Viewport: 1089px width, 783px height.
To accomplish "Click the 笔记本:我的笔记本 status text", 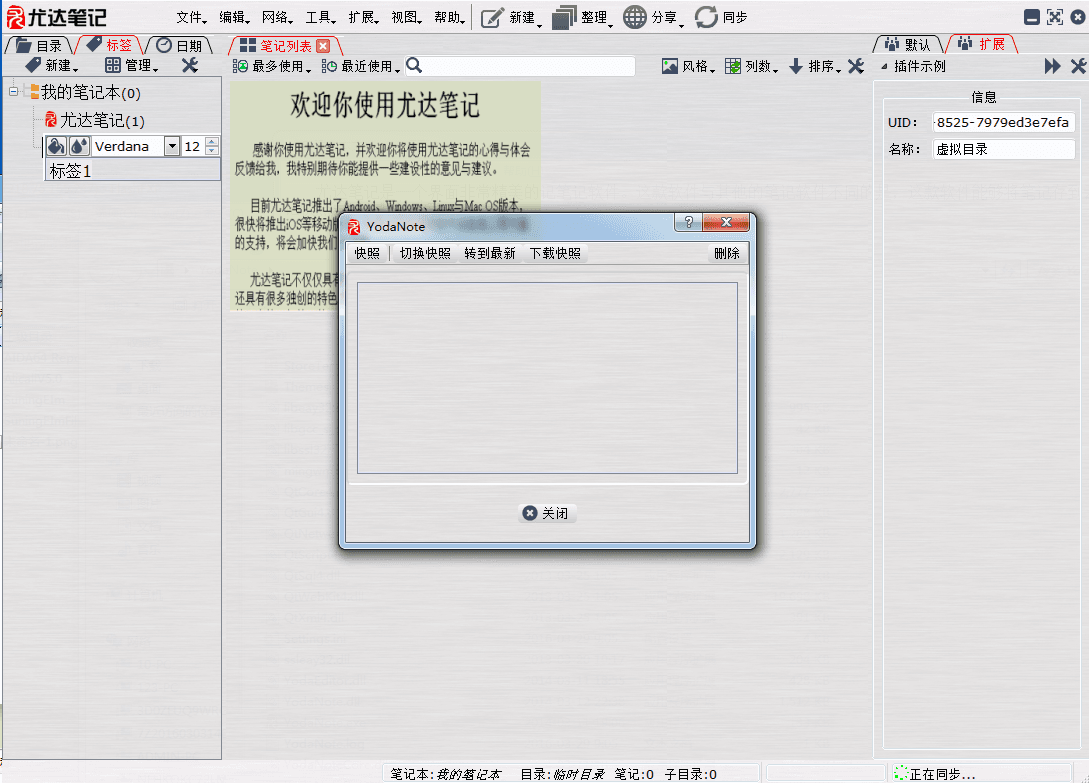I will 445,774.
